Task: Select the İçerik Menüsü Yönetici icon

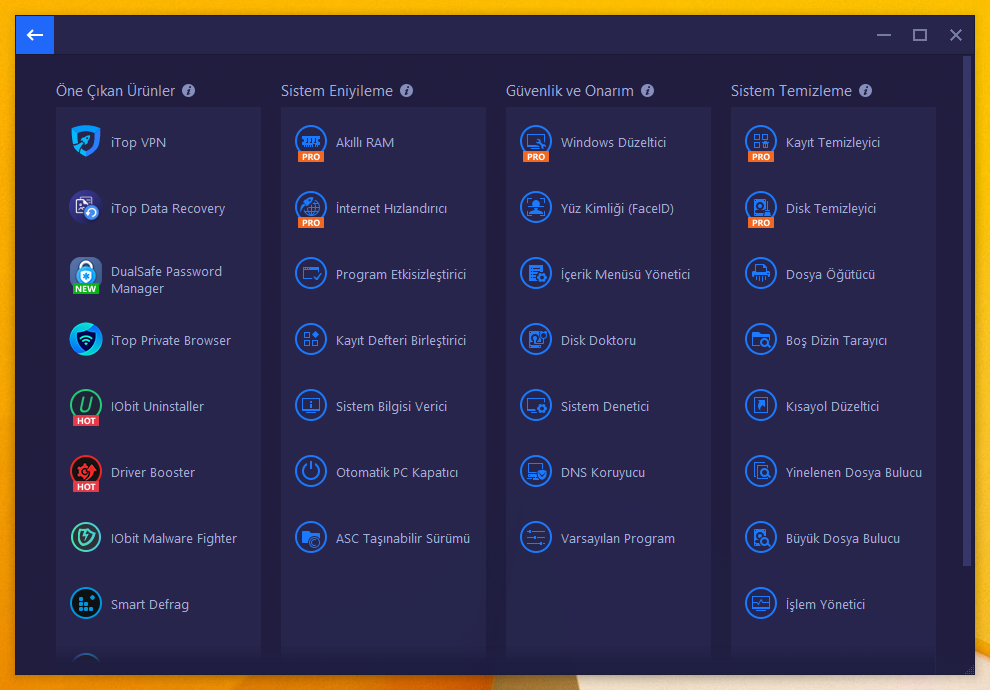Action: [x=535, y=274]
